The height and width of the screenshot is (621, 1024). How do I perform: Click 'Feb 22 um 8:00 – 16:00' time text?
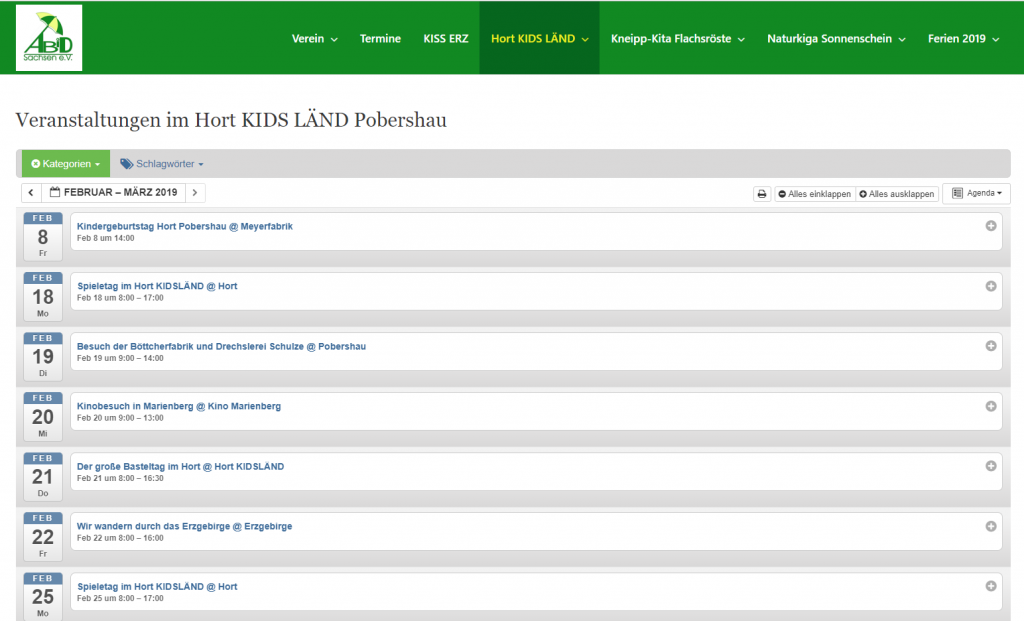pos(120,539)
